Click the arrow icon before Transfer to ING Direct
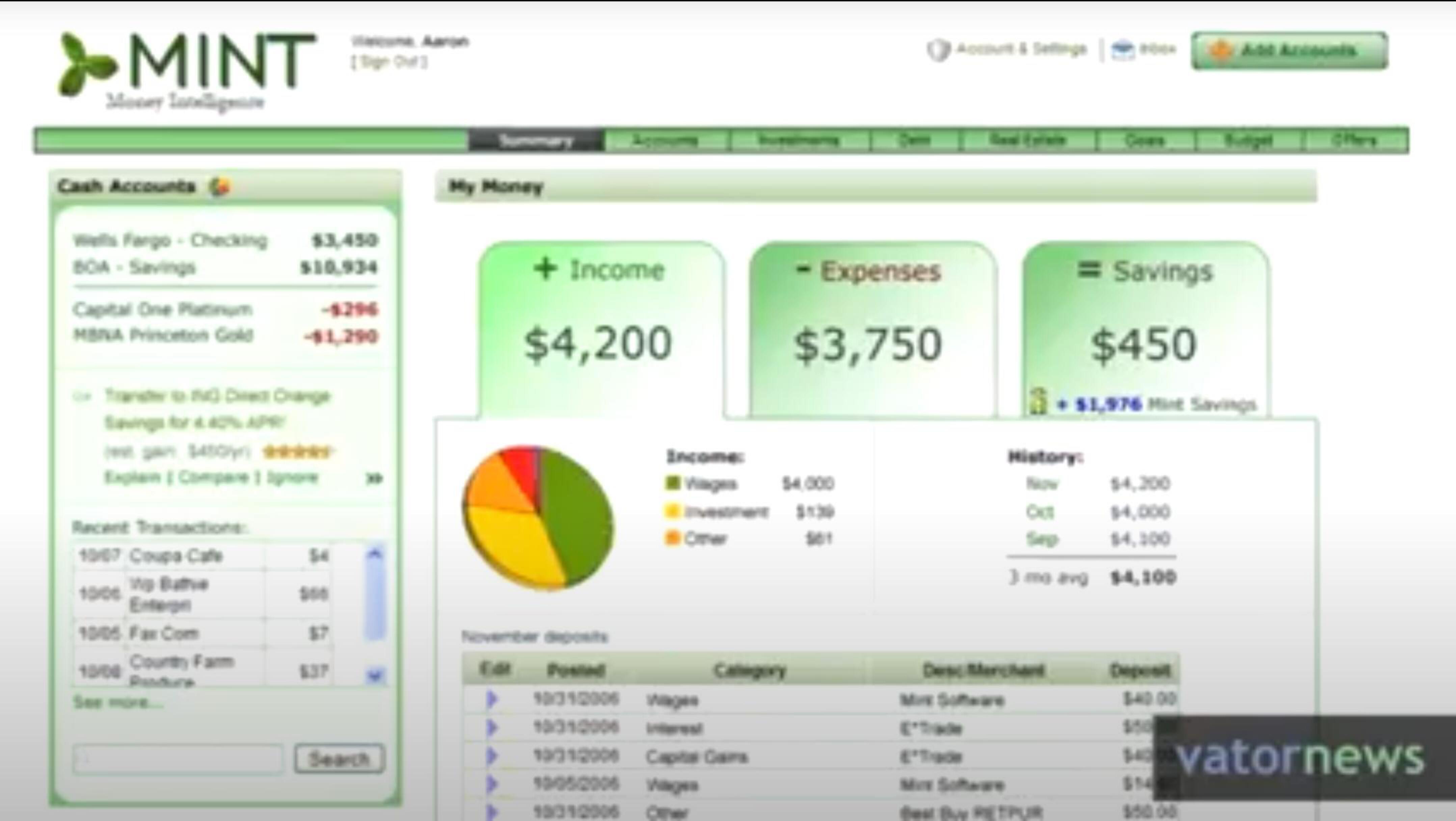Image resolution: width=1456 pixels, height=821 pixels. point(83,397)
